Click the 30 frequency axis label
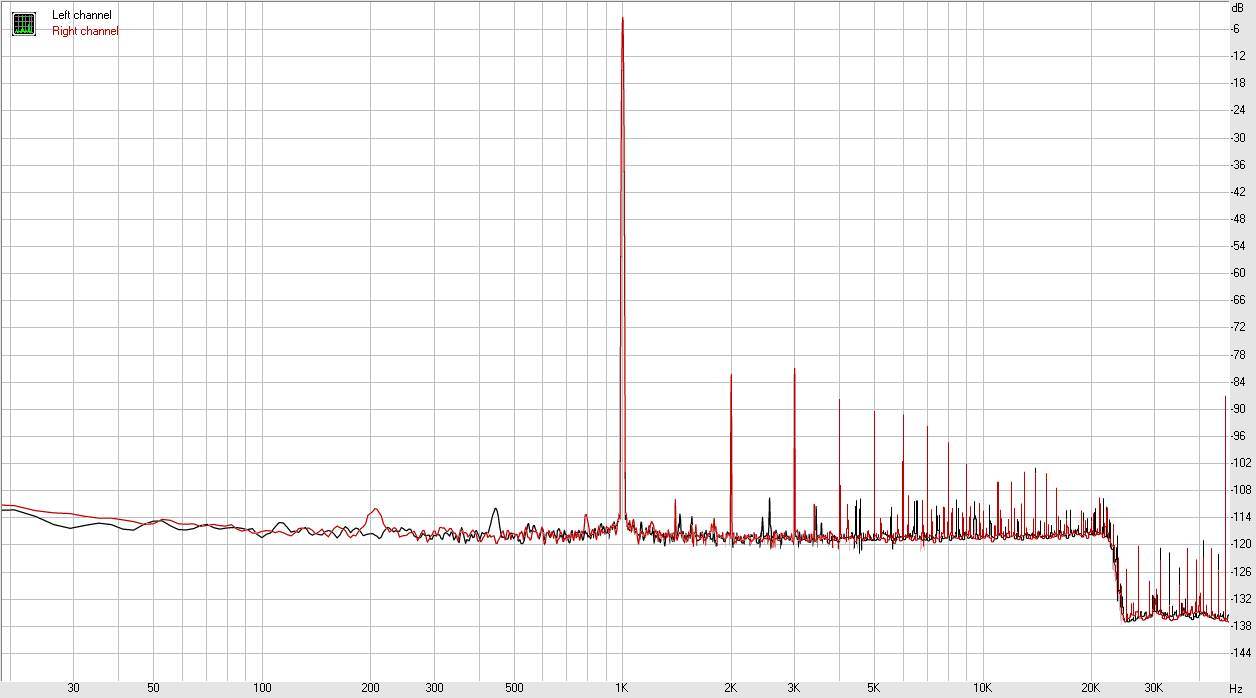Screen dimensions: 1256x698 point(73,688)
